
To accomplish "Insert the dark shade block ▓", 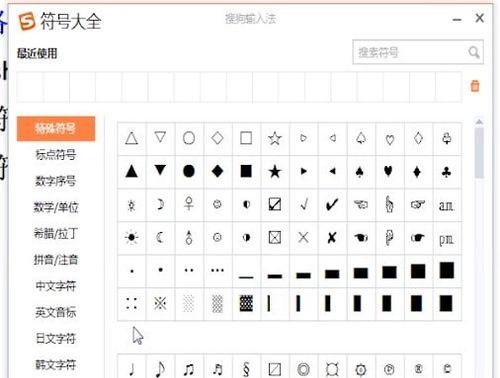I will 246,304.
